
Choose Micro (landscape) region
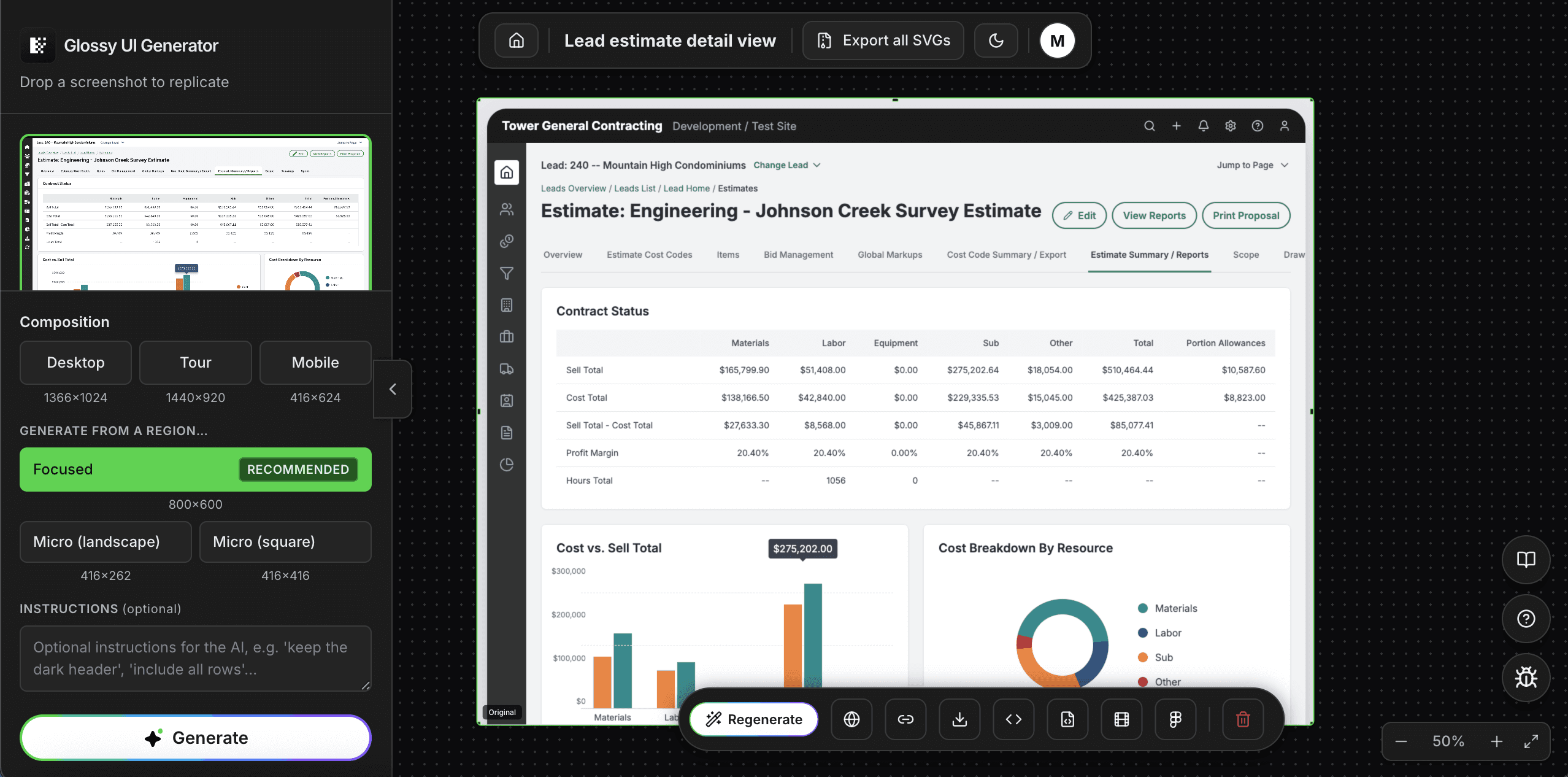point(106,542)
